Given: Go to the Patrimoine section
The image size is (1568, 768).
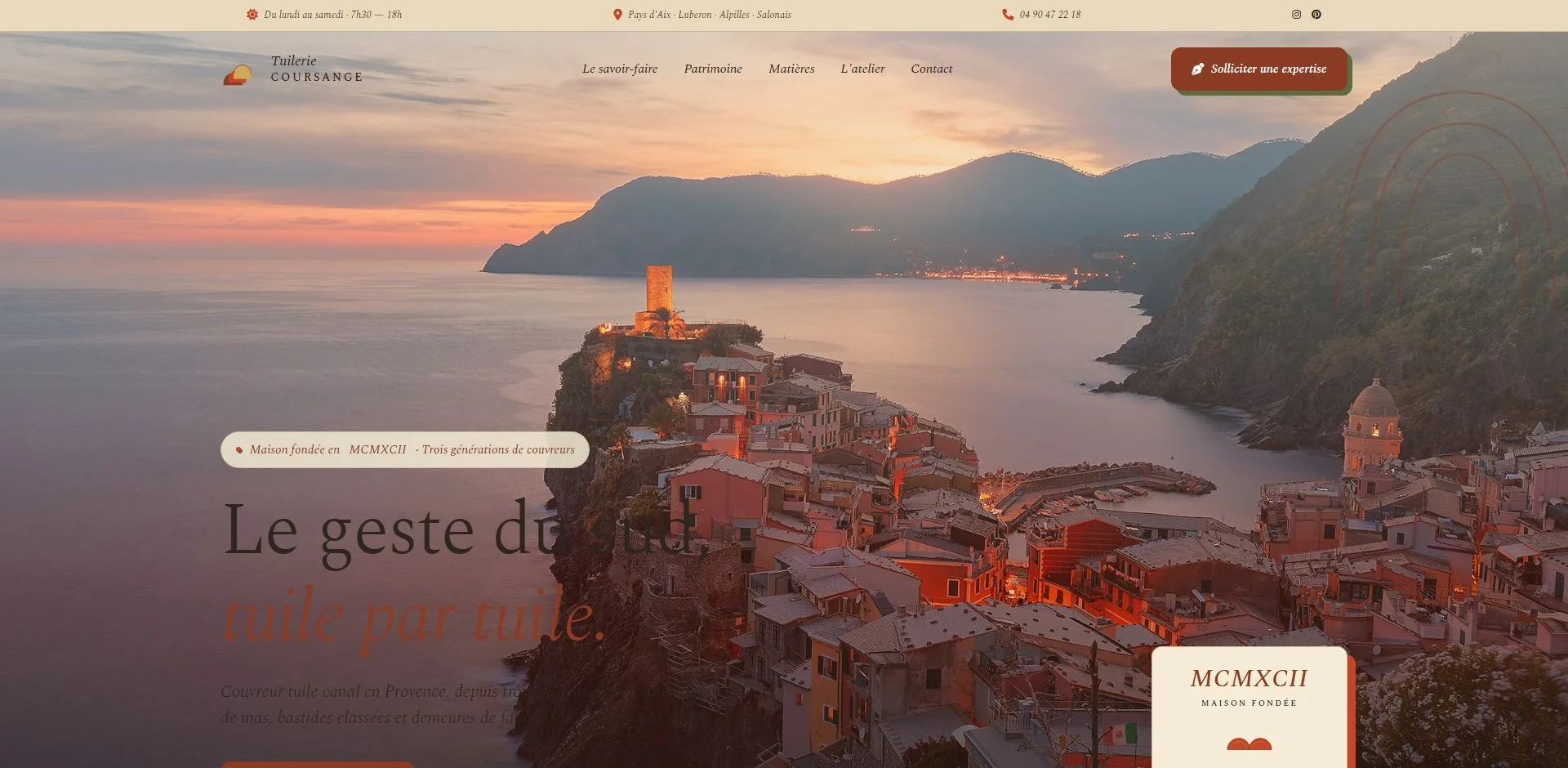Looking at the screenshot, I should (x=713, y=69).
